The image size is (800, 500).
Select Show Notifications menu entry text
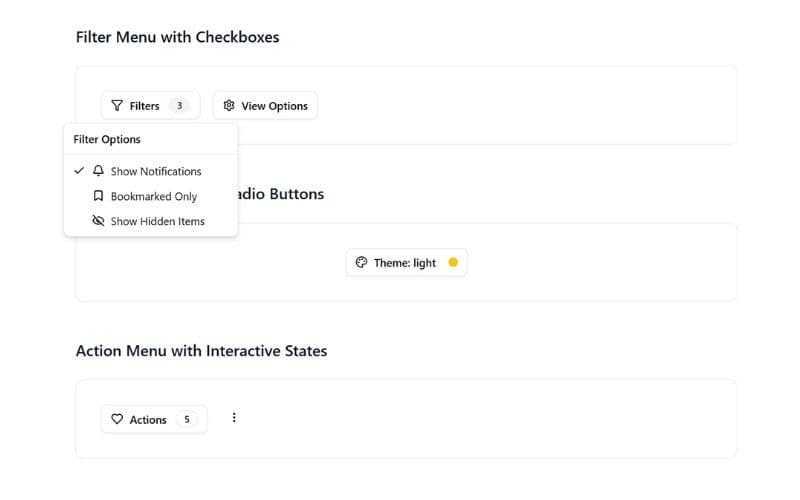click(156, 171)
